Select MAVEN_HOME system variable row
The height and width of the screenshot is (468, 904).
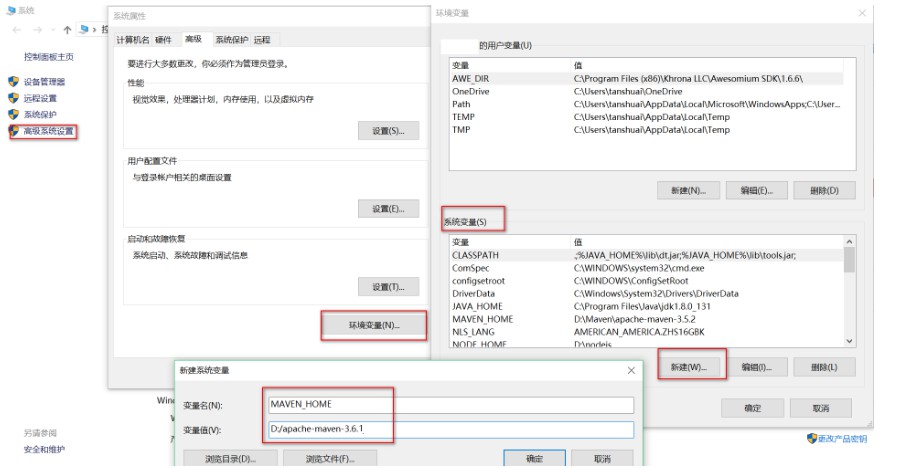[x=647, y=319]
